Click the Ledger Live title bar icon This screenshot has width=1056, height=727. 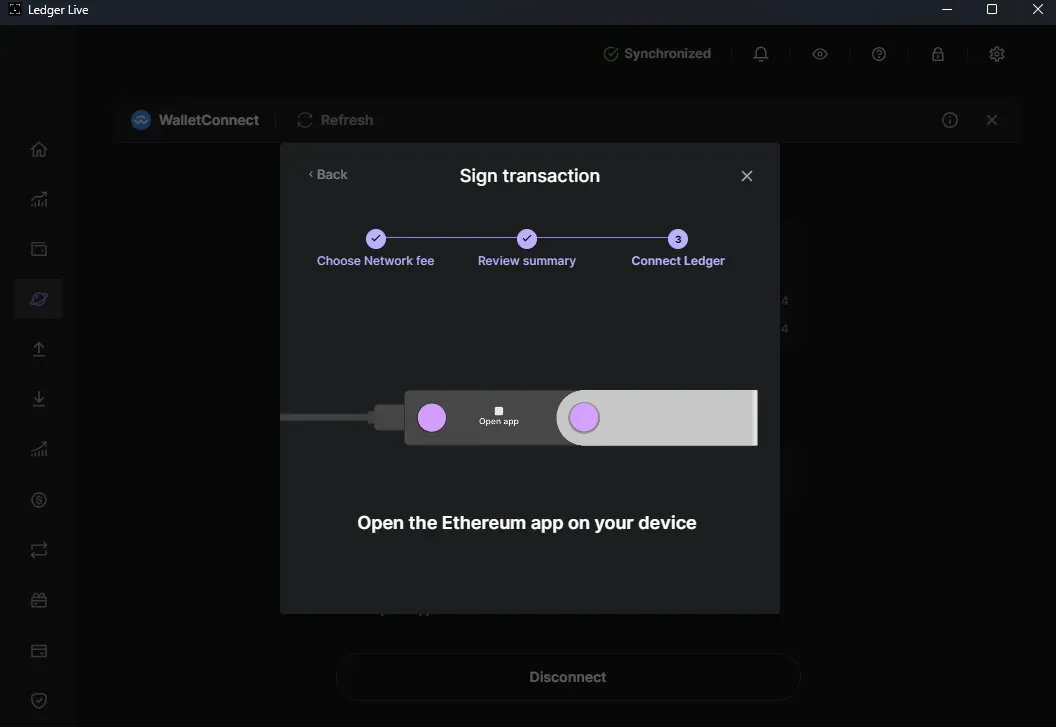pos(15,9)
